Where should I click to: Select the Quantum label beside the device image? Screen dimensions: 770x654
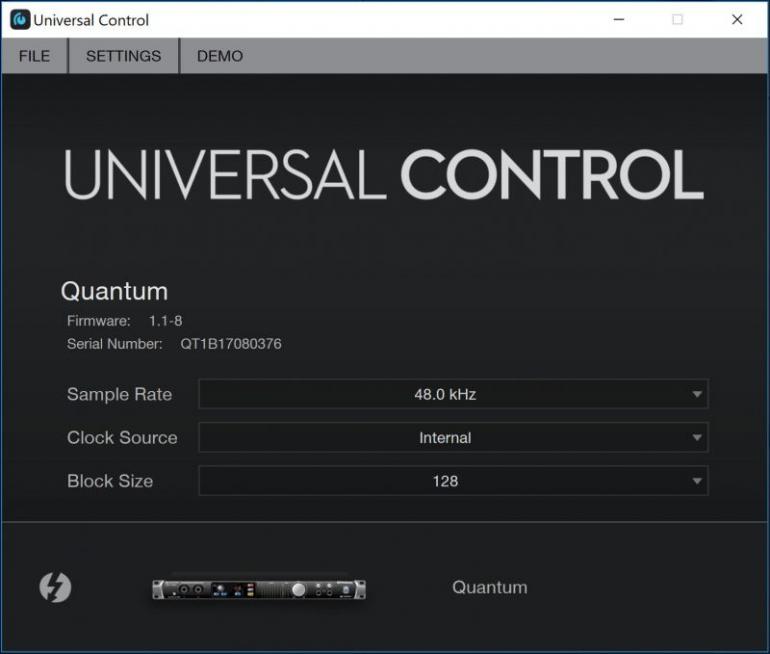(490, 587)
